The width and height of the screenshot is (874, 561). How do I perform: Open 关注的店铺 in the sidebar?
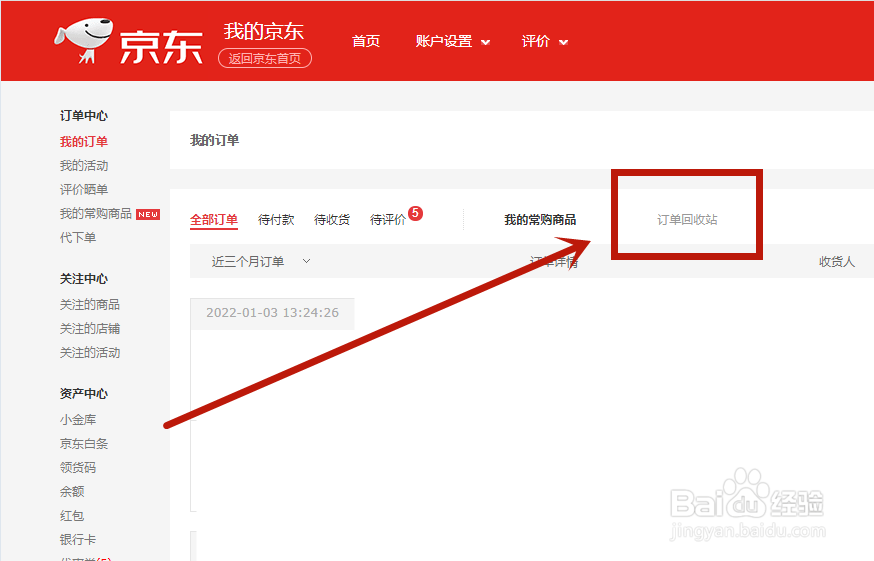(90, 328)
